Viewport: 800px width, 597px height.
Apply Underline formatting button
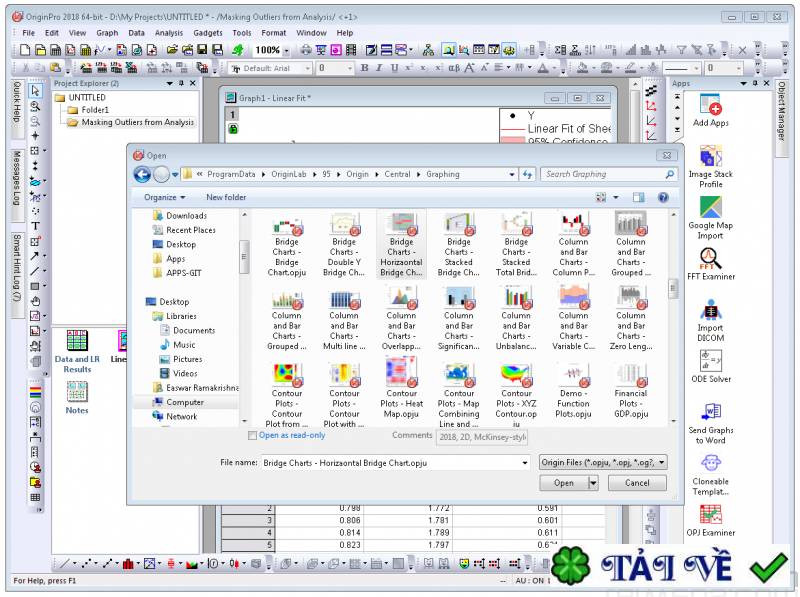pos(394,68)
